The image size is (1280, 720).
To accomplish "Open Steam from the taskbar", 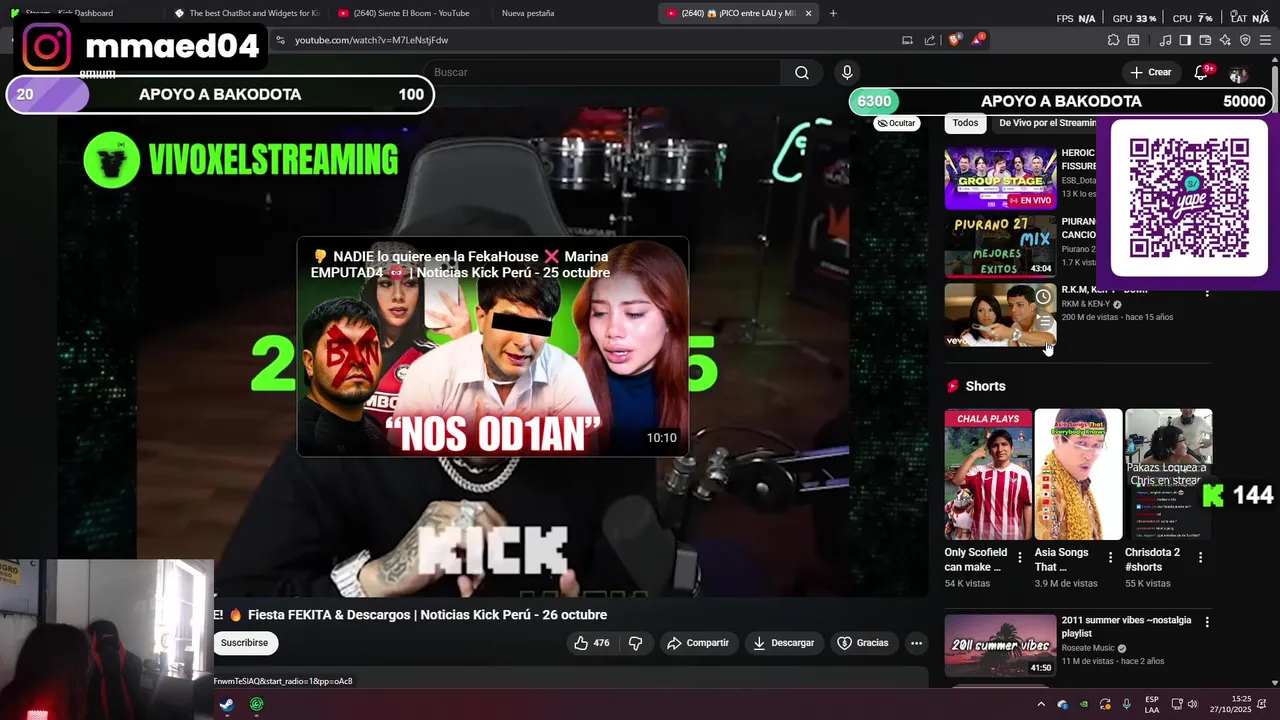I will (227, 704).
